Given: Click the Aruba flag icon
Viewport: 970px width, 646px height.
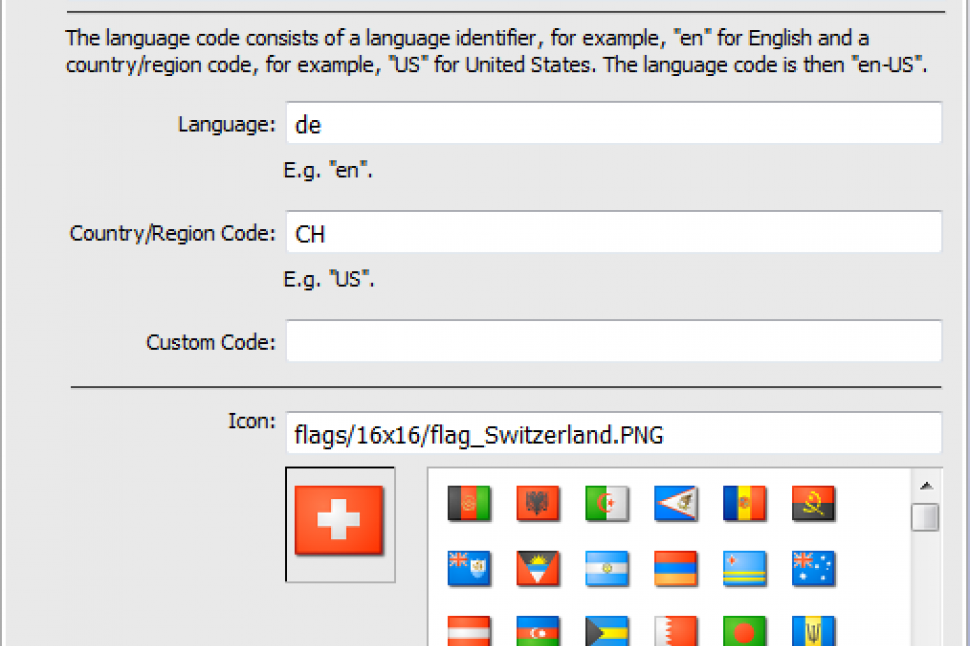Looking at the screenshot, I should (x=744, y=568).
